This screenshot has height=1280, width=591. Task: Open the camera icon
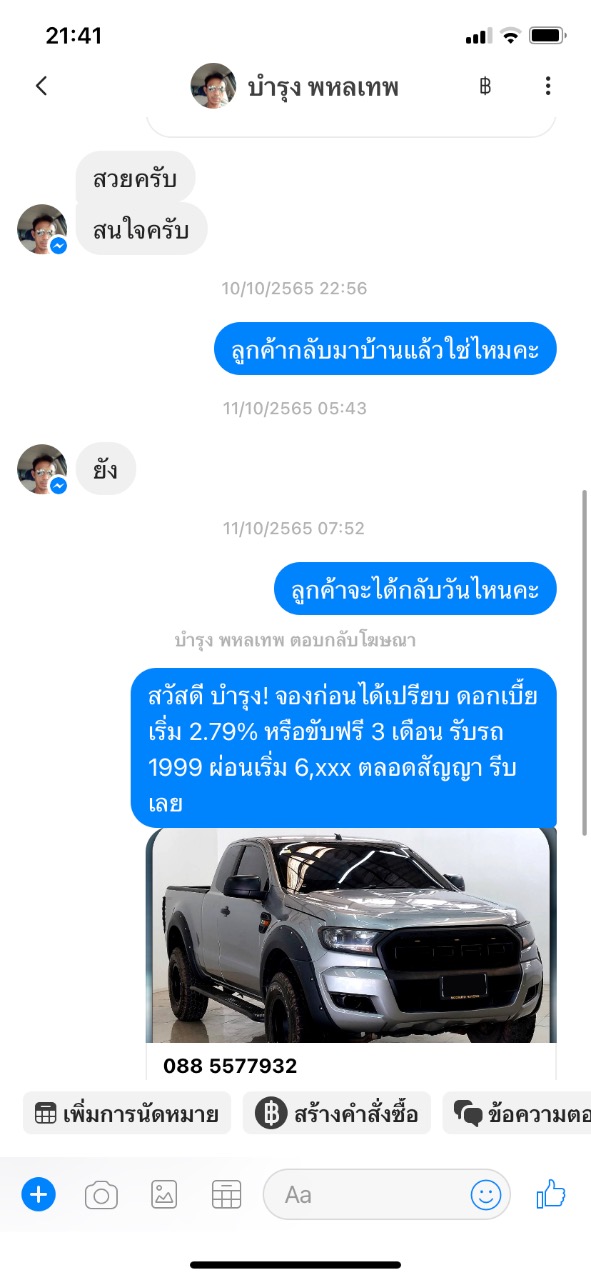(x=101, y=1194)
